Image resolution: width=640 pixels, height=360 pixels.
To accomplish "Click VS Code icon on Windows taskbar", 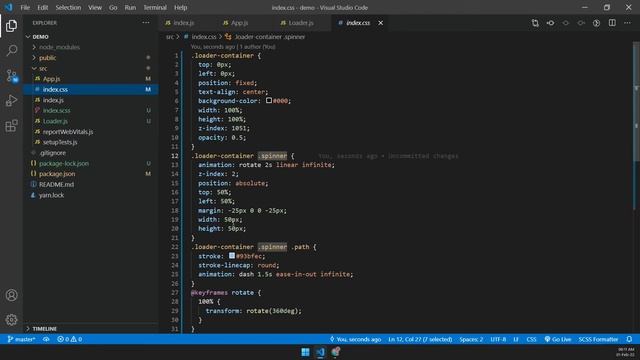I will (320, 352).
